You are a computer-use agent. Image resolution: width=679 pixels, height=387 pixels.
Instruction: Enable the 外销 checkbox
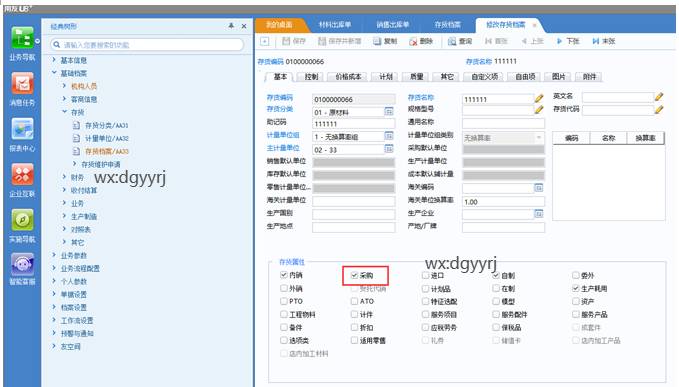(284, 288)
